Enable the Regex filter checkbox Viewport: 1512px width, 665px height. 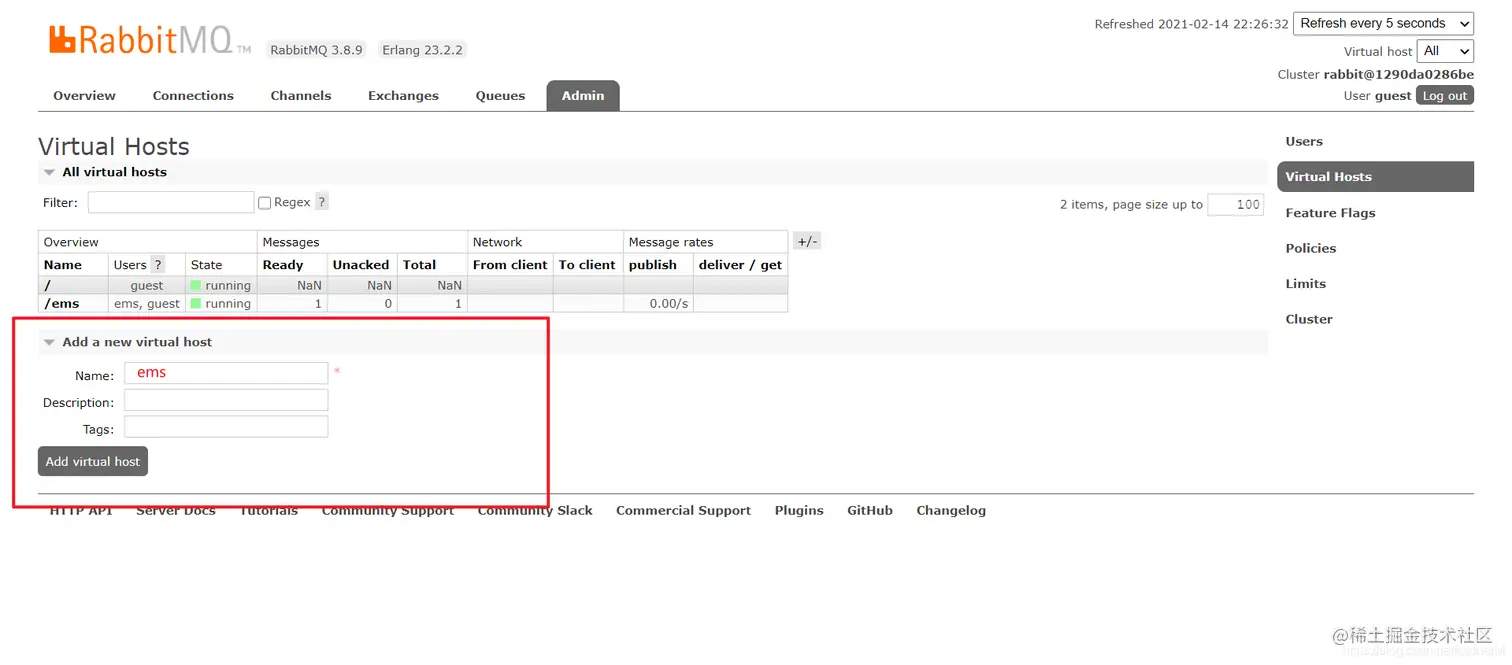point(265,203)
